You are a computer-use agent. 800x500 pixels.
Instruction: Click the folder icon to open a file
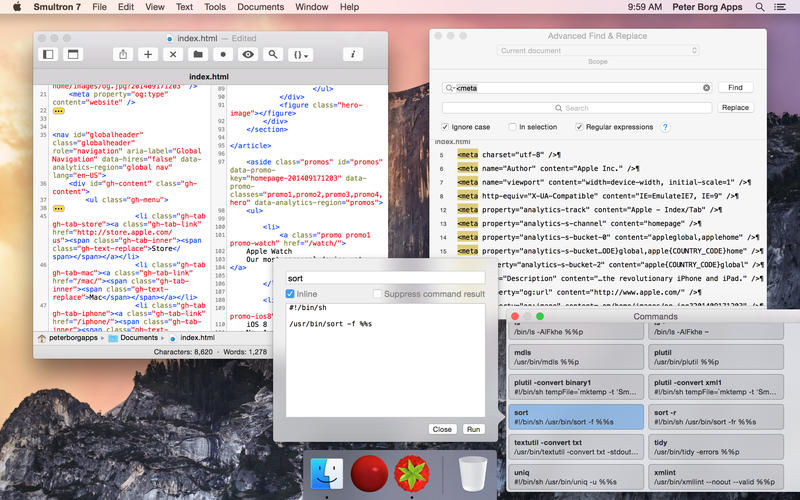pos(198,54)
